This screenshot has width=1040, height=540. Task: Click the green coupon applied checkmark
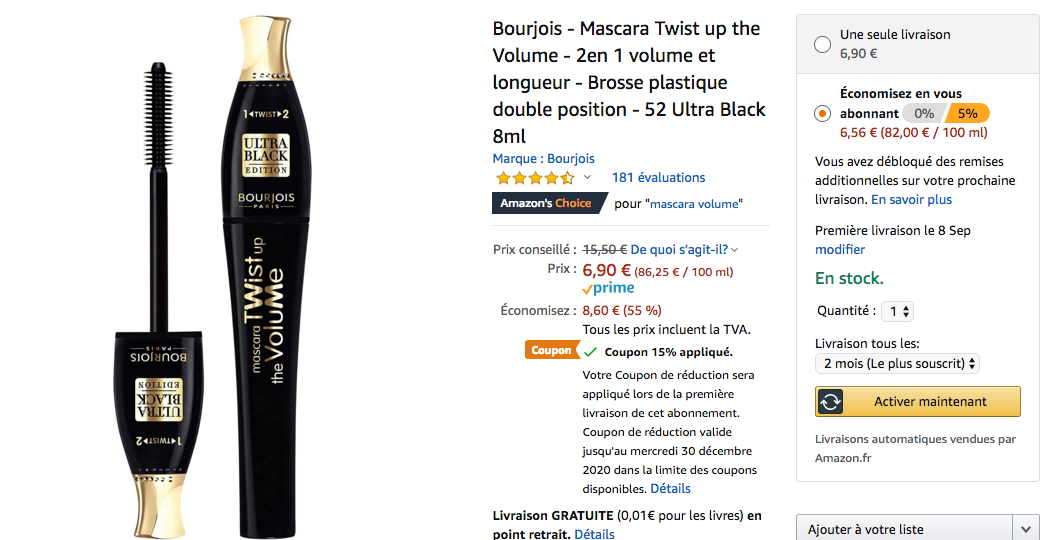(591, 352)
